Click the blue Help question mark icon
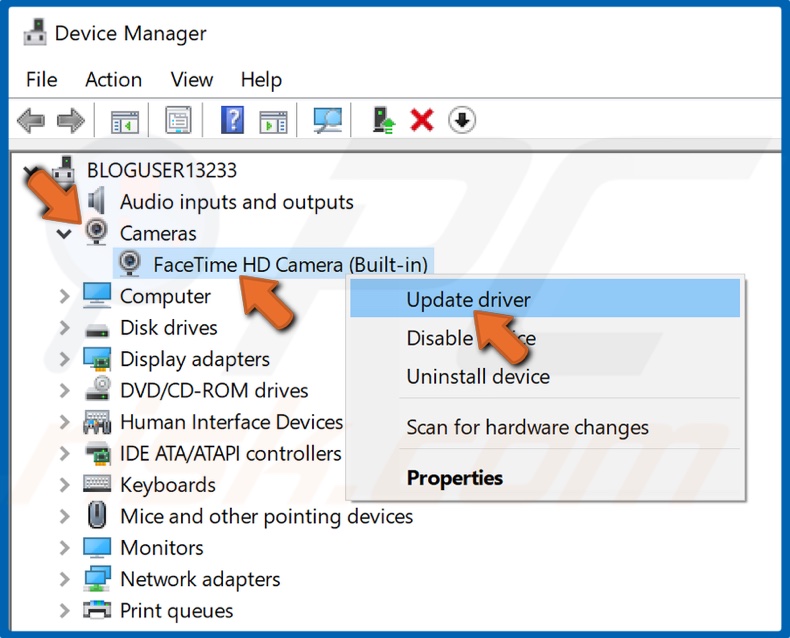 tap(232, 120)
